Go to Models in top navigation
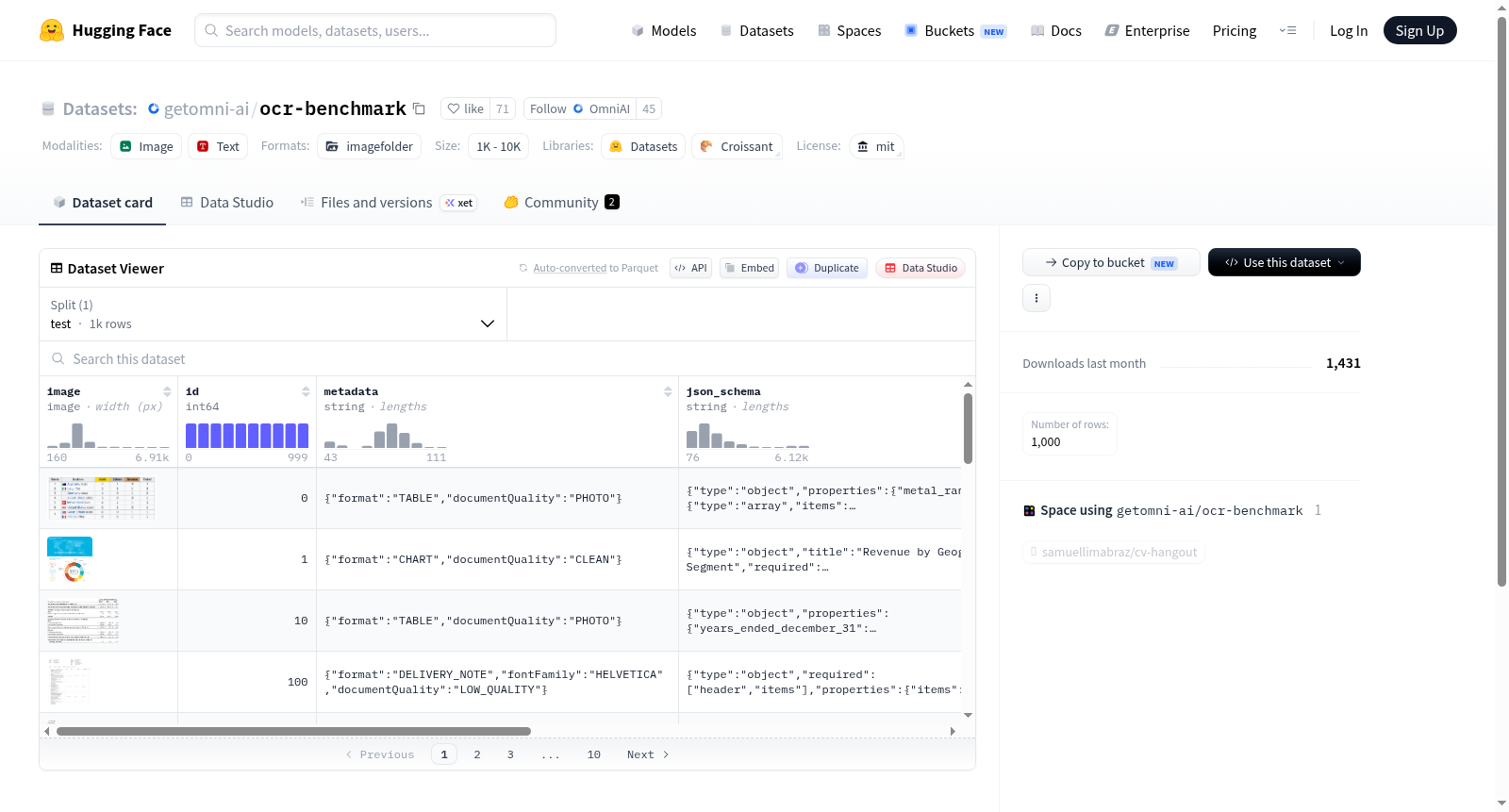 tap(664, 31)
